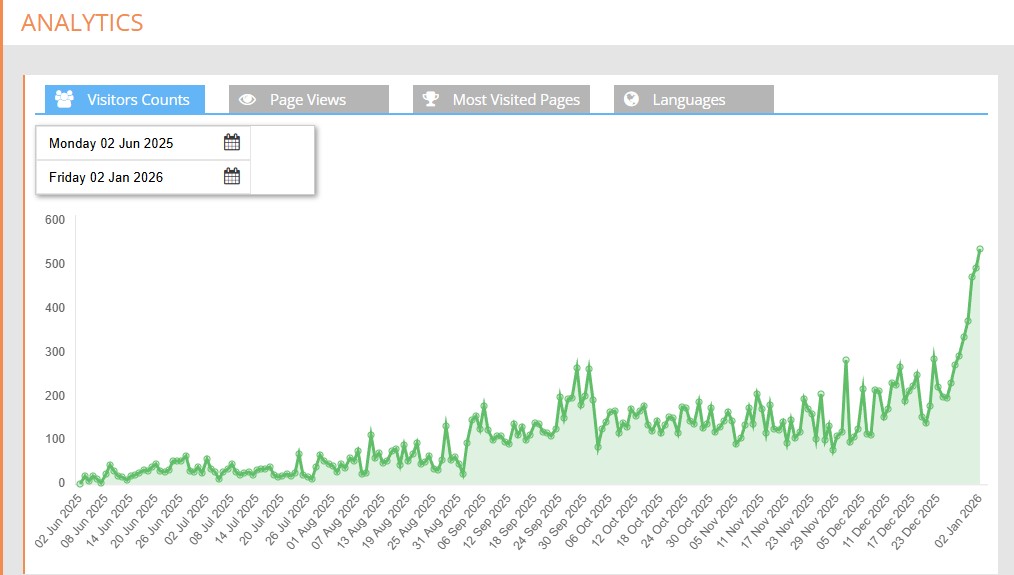Screen dimensions: 1014x575
Task: Click the eye icon on Page Views tab
Action: [248, 99]
